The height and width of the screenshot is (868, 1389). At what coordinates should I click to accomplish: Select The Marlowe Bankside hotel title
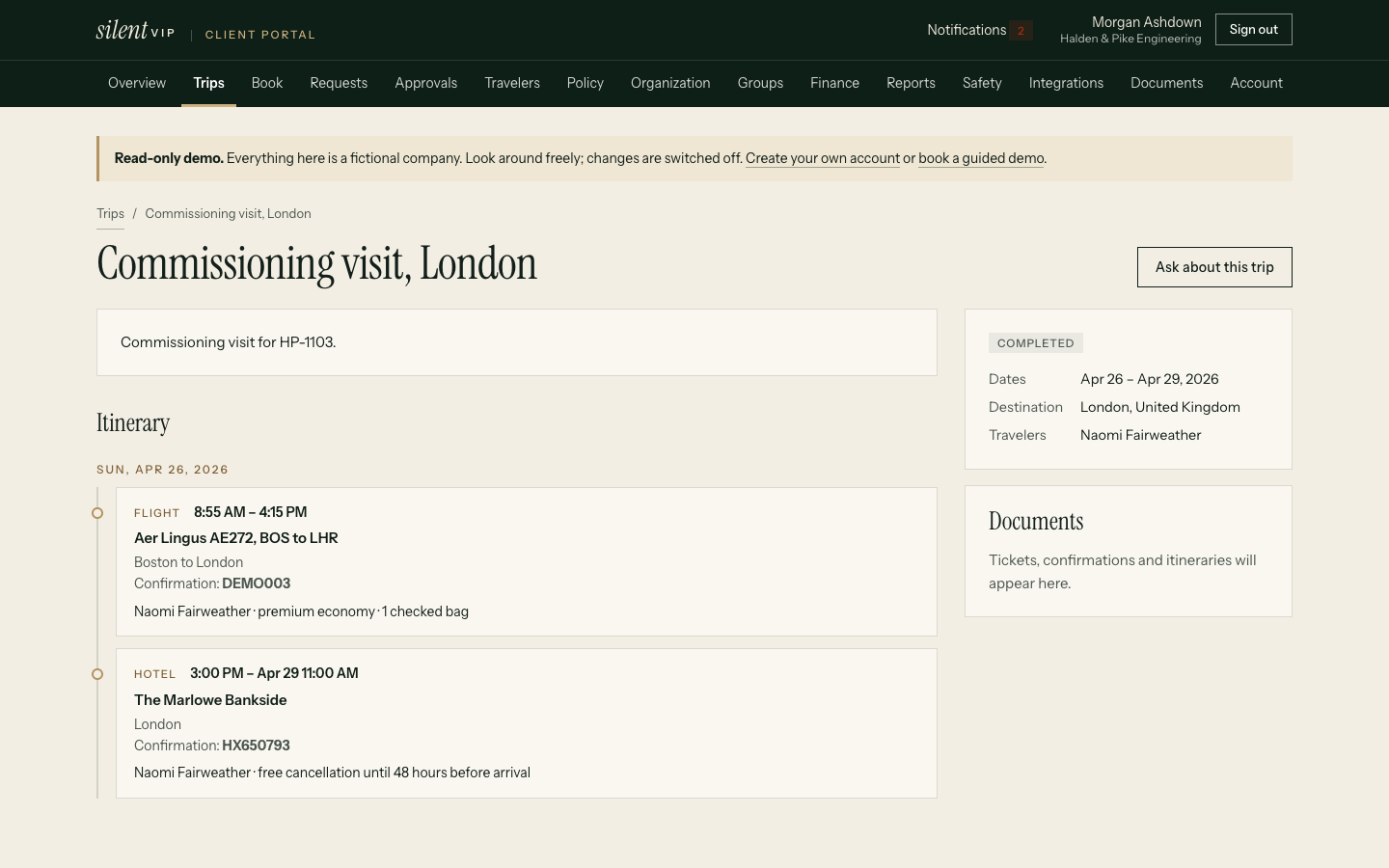pos(210,700)
